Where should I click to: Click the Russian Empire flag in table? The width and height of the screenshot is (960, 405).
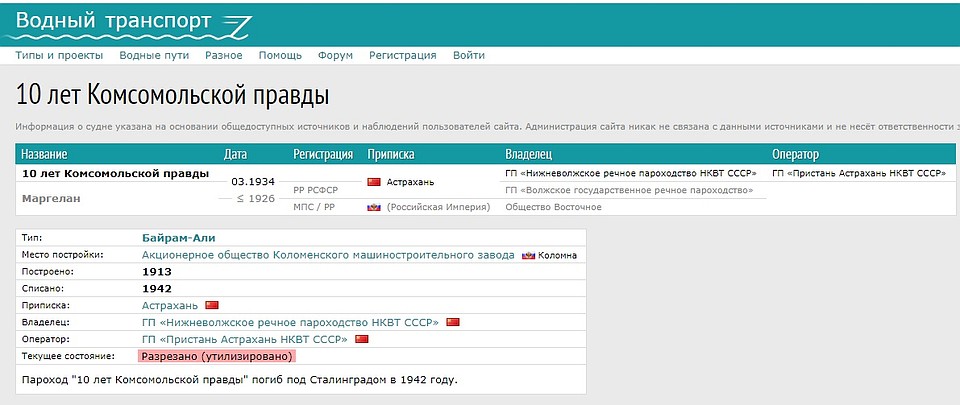374,207
